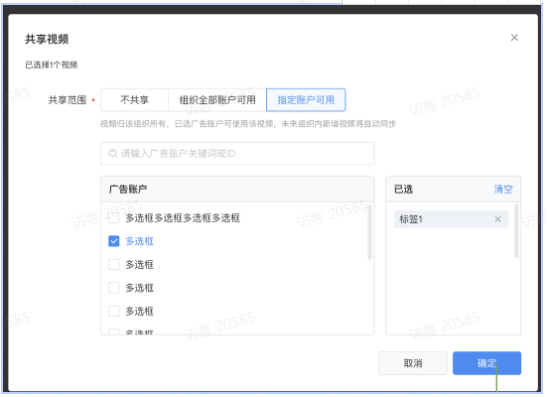Select the 指定账户可用 sharing option
The height and width of the screenshot is (397, 547).
point(306,100)
